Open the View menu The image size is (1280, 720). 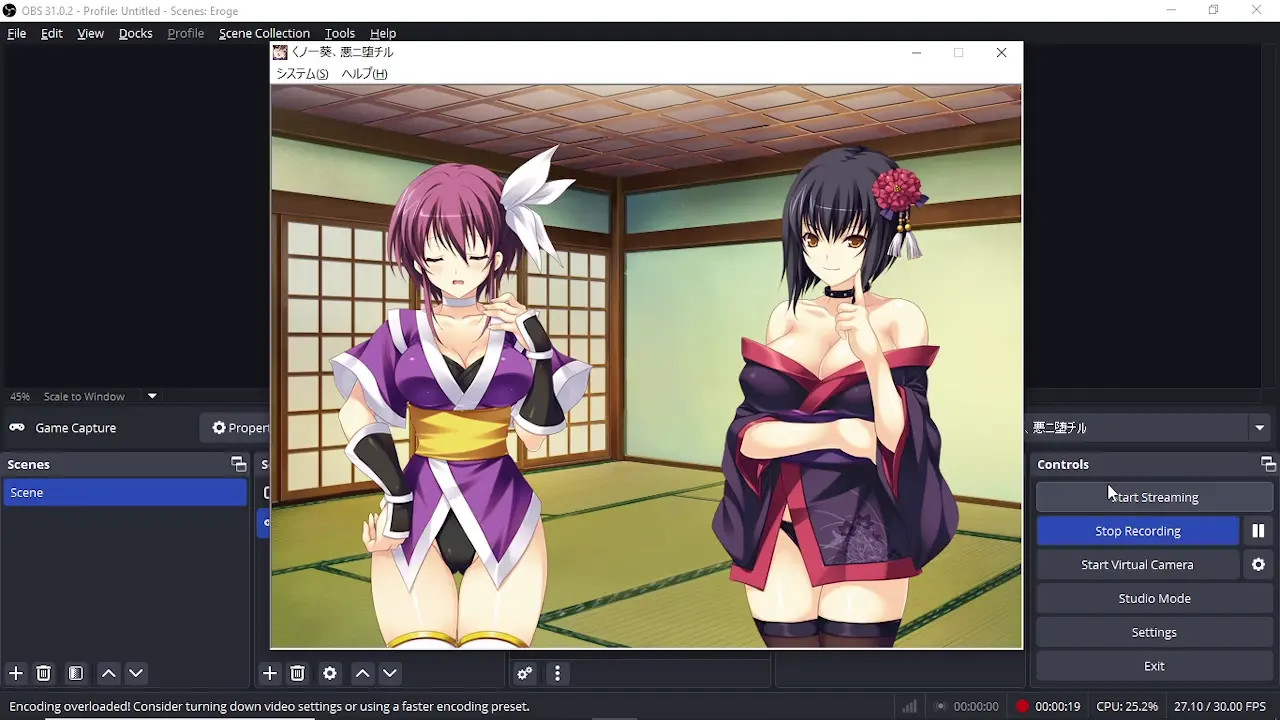click(x=90, y=33)
